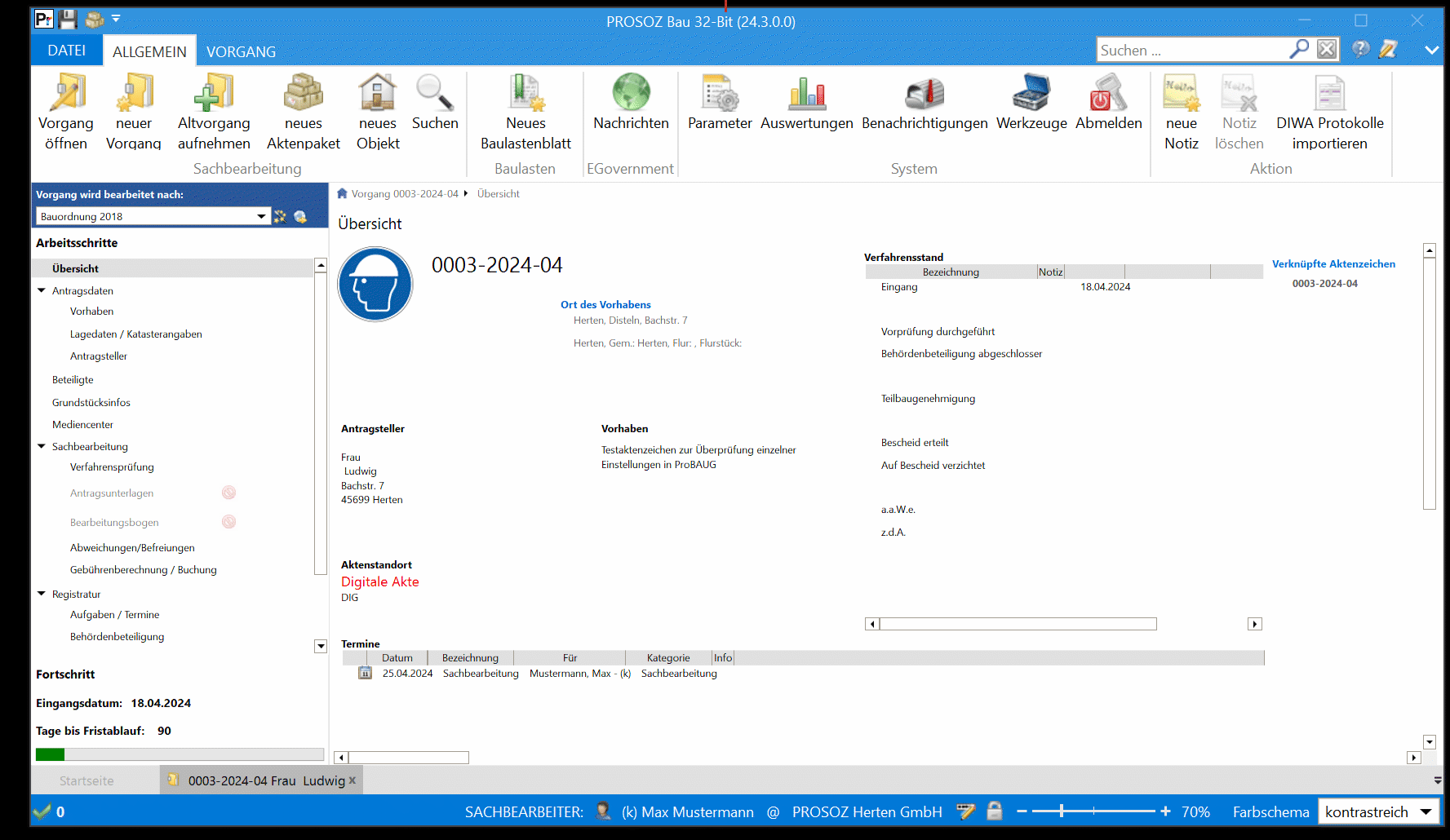Image resolution: width=1450 pixels, height=840 pixels.
Task: Click Vorgang 0003-2024-04 breadcrumb
Action: pos(405,193)
